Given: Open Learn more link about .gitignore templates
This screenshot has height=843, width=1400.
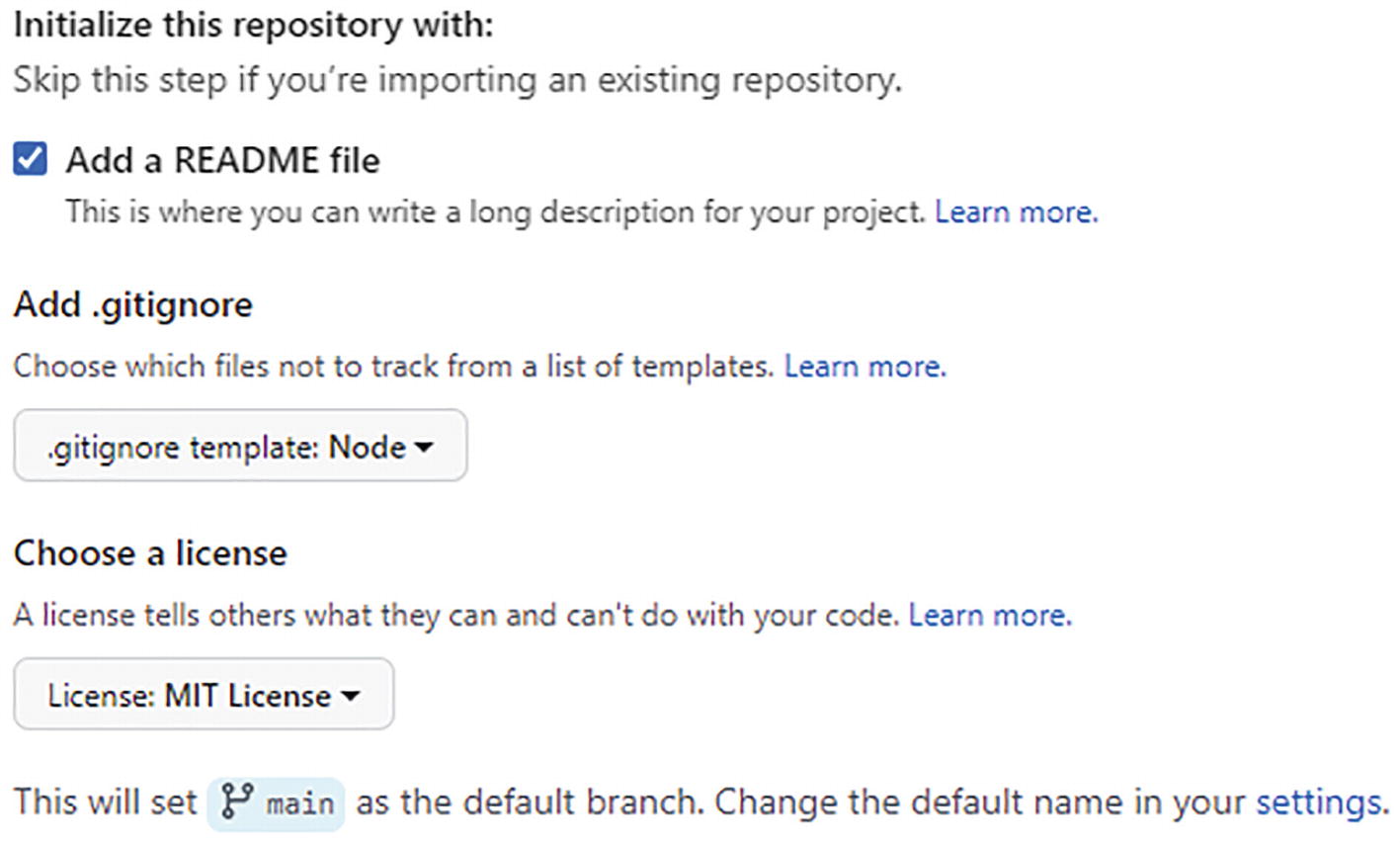Looking at the screenshot, I should click(865, 367).
